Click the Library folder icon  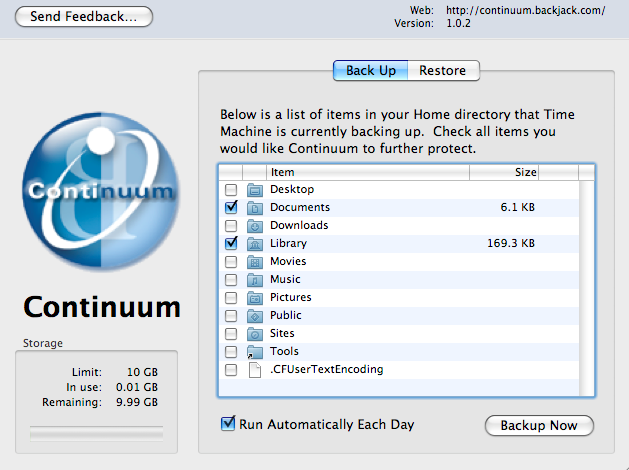pyautogui.click(x=255, y=243)
